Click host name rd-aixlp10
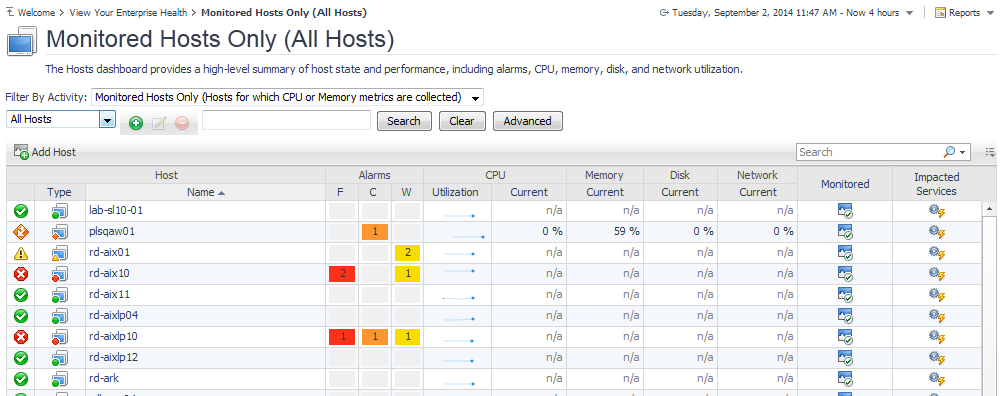This screenshot has height=396, width=1002. pyautogui.click(x=113, y=337)
